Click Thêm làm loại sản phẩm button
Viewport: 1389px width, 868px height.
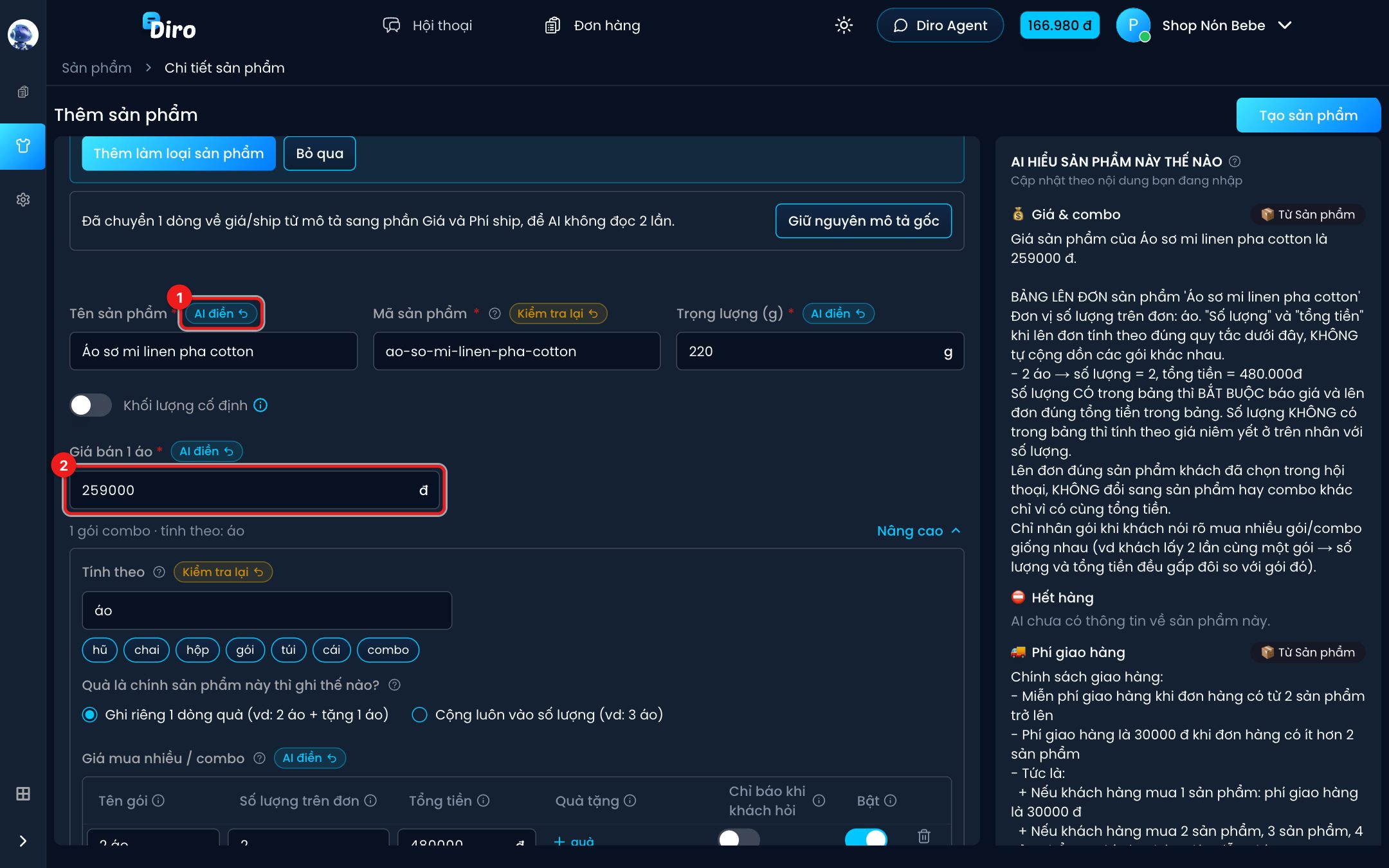tap(179, 154)
